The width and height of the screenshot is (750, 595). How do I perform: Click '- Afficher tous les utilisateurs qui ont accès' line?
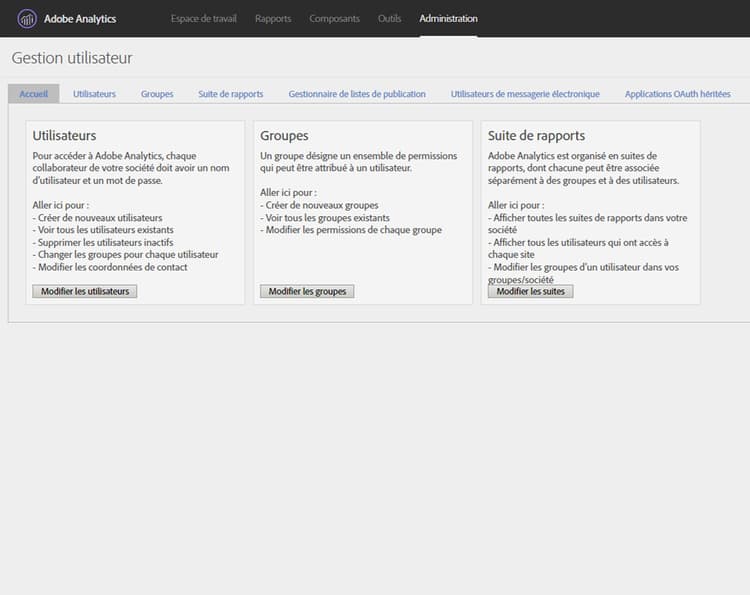(578, 248)
